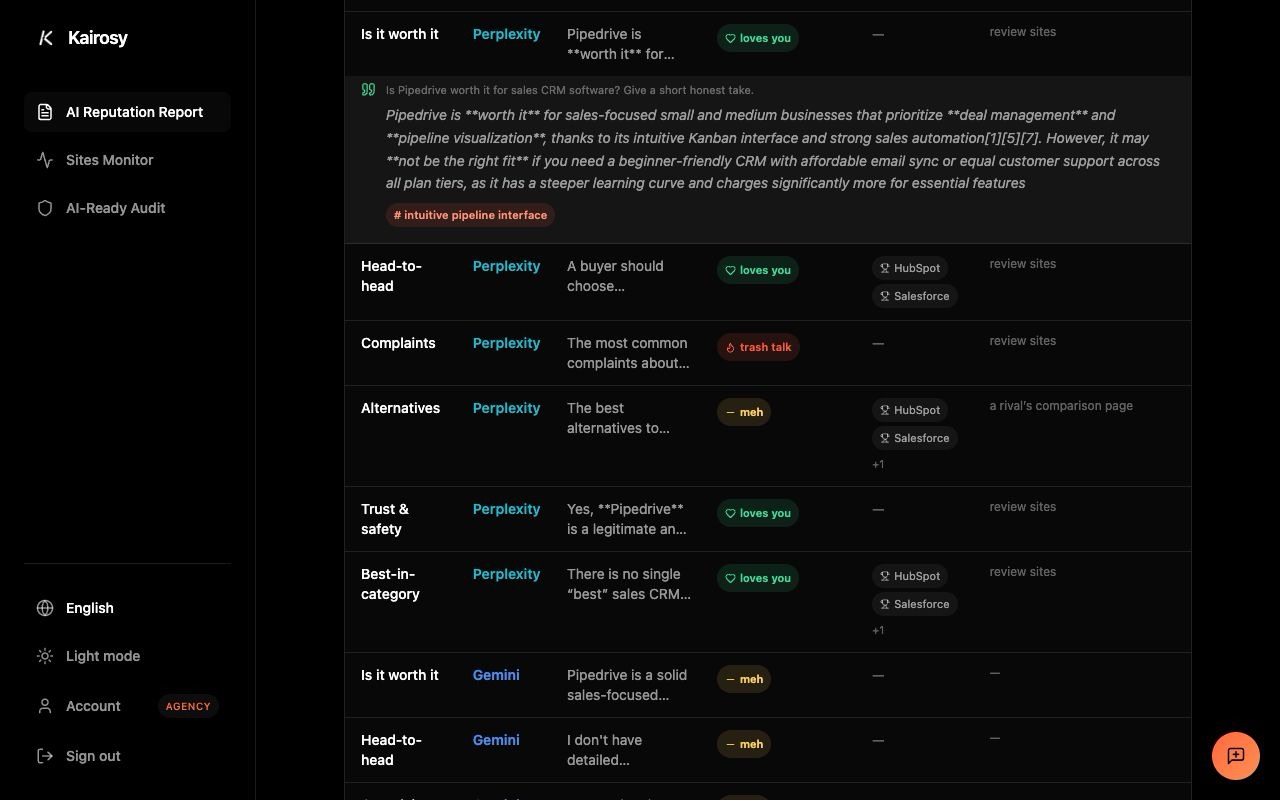
Task: Expand the Alternatives row
Action: (768, 436)
